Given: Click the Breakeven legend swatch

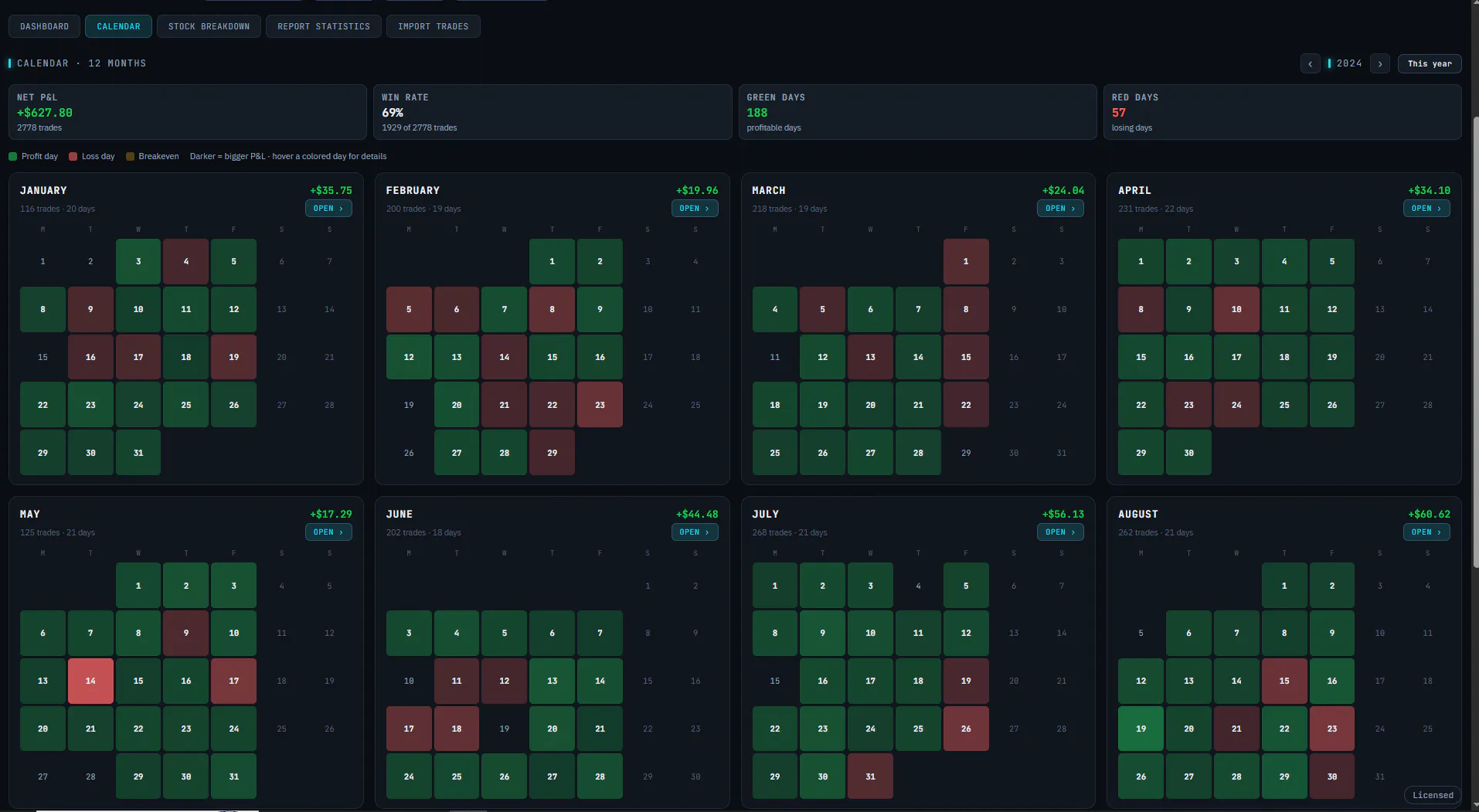Looking at the screenshot, I should tap(130, 156).
